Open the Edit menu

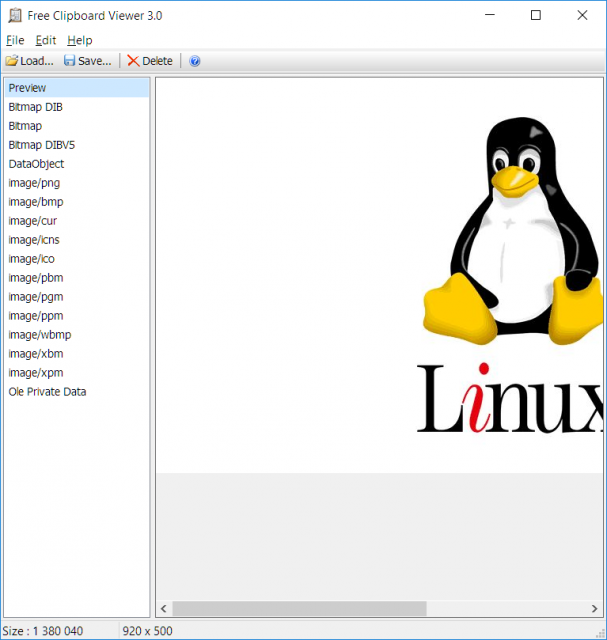click(x=46, y=40)
